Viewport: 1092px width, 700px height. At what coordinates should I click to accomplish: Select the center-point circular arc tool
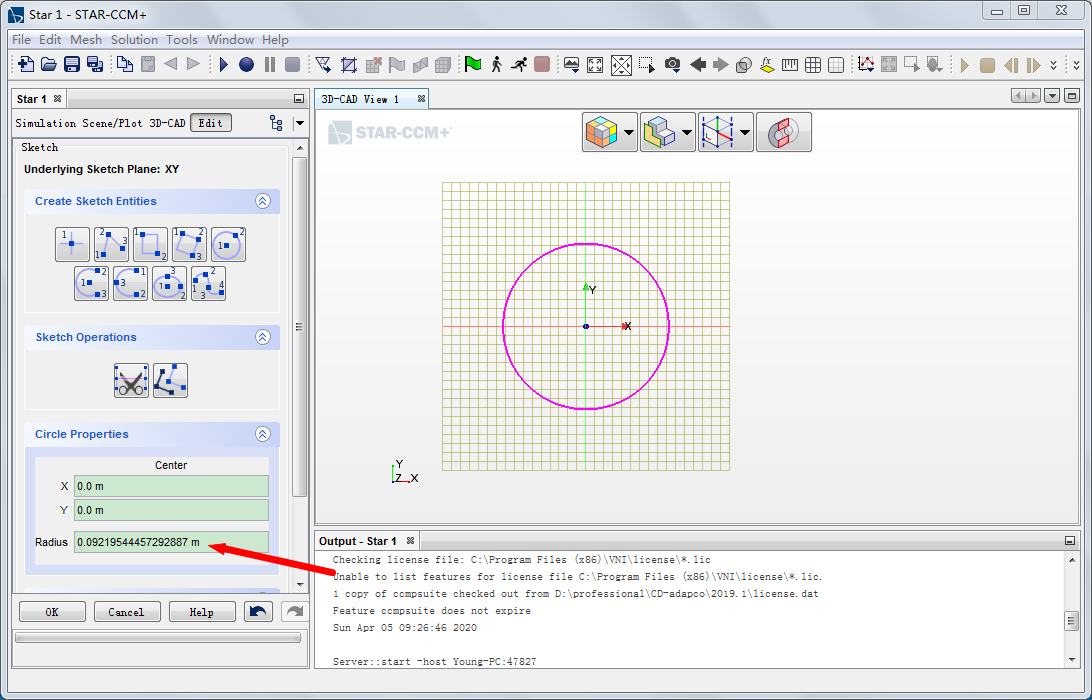91,283
